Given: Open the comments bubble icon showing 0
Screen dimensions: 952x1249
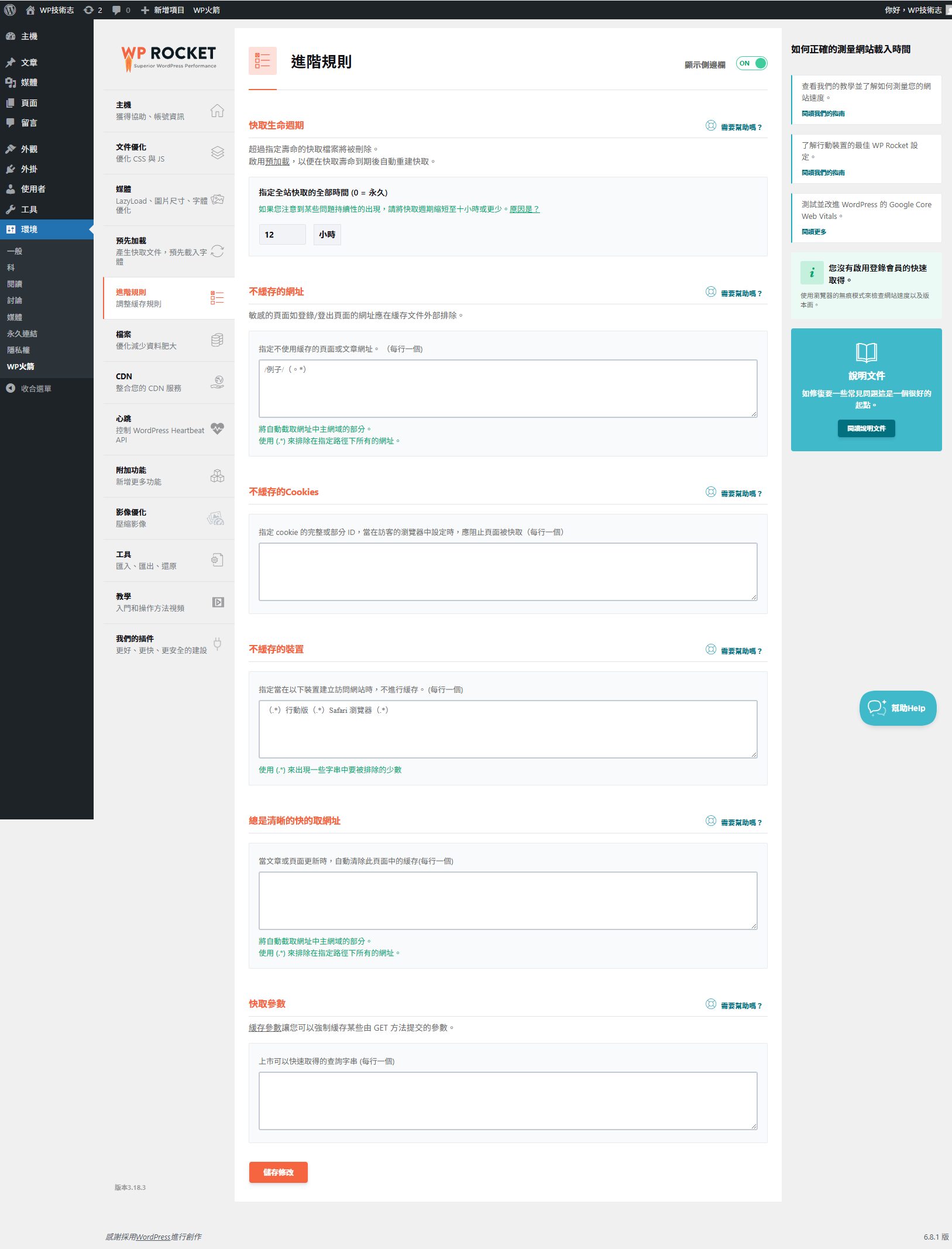Looking at the screenshot, I should pos(121,10).
